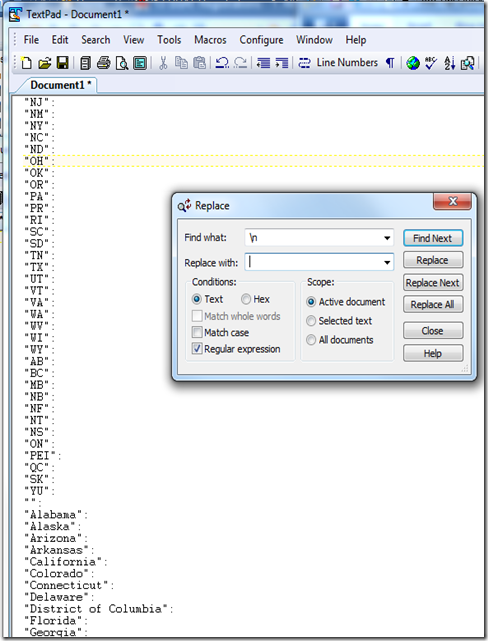The height and width of the screenshot is (641, 488).
Task: Open the File menu
Action: [31, 40]
